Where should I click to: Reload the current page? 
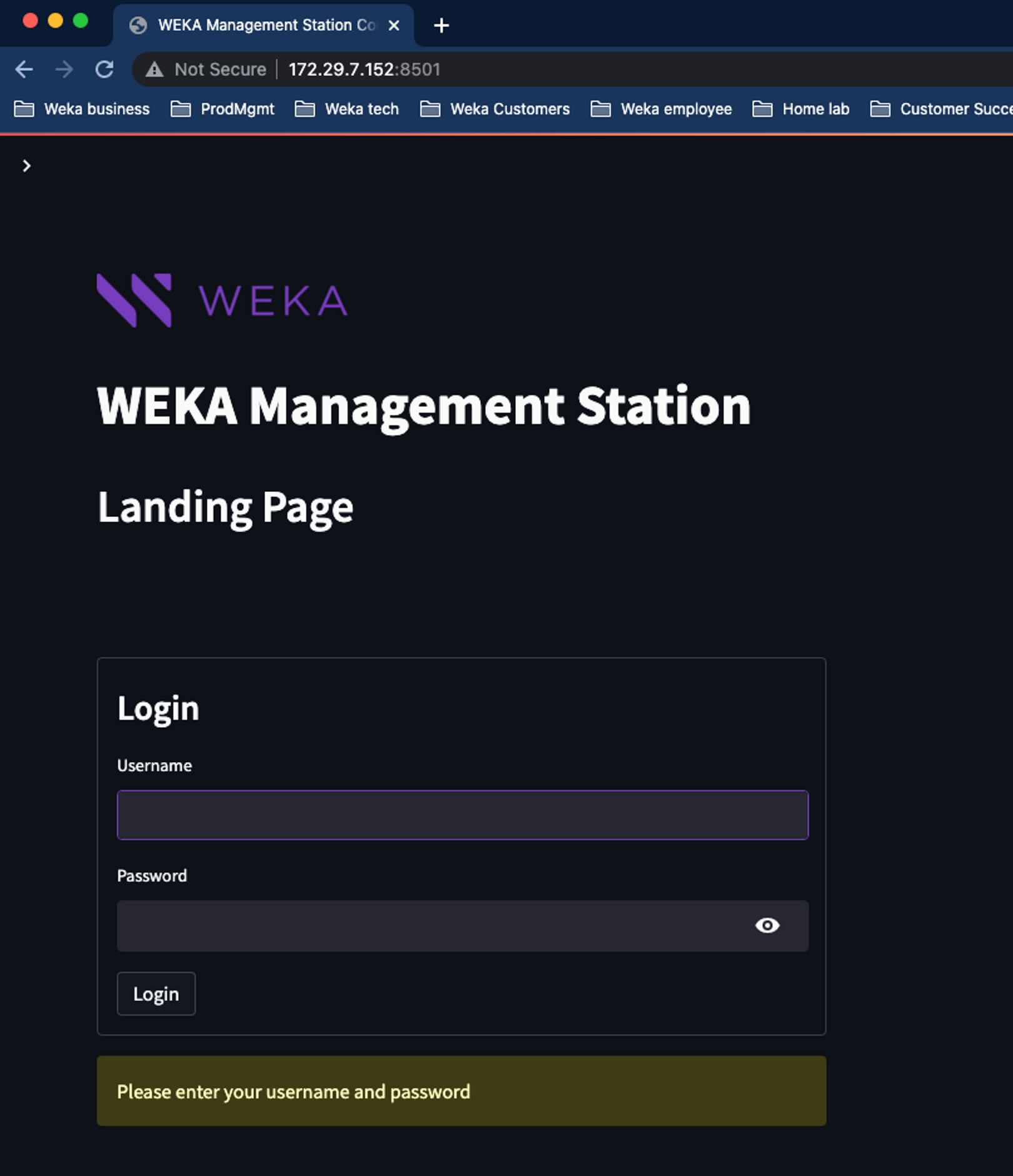tap(104, 69)
